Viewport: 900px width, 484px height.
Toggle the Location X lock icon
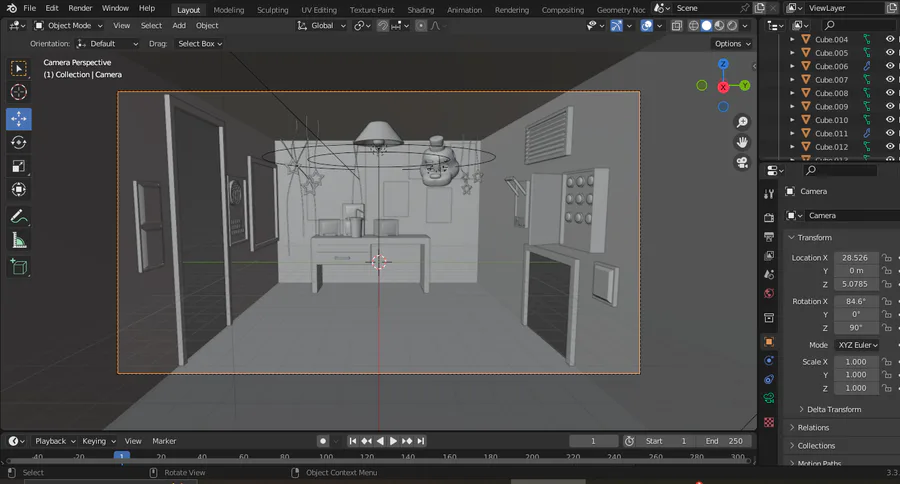[887, 258]
